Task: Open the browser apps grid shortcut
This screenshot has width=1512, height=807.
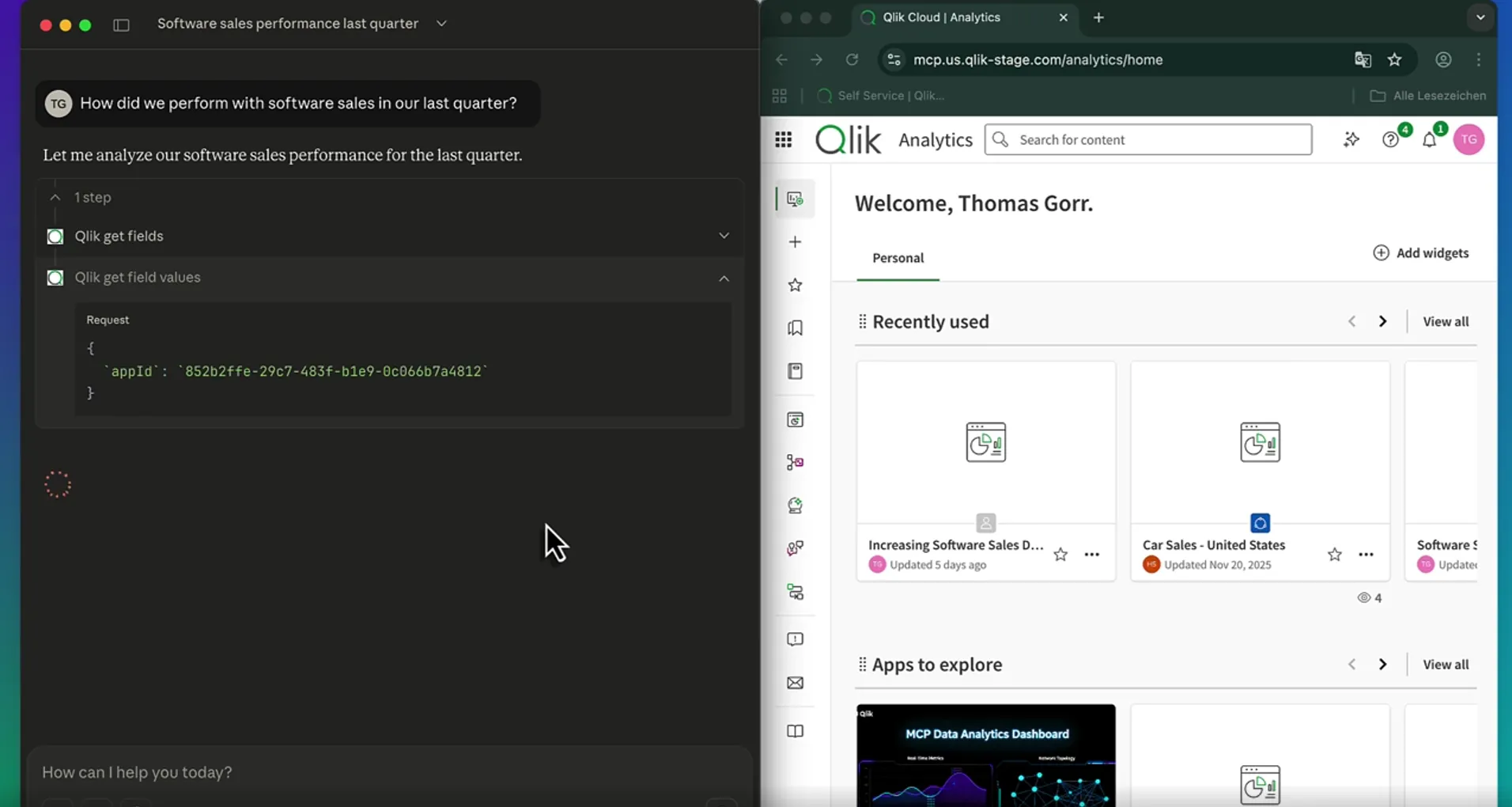Action: coord(780,96)
